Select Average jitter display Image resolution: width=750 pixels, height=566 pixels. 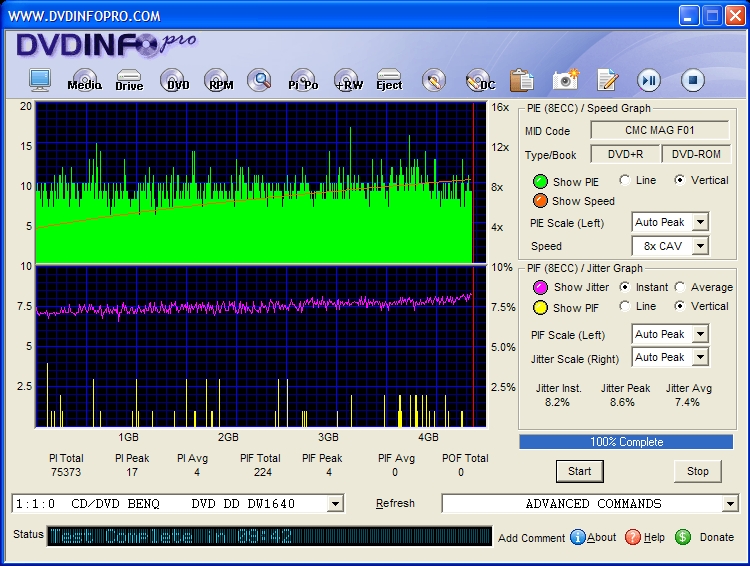click(x=680, y=287)
